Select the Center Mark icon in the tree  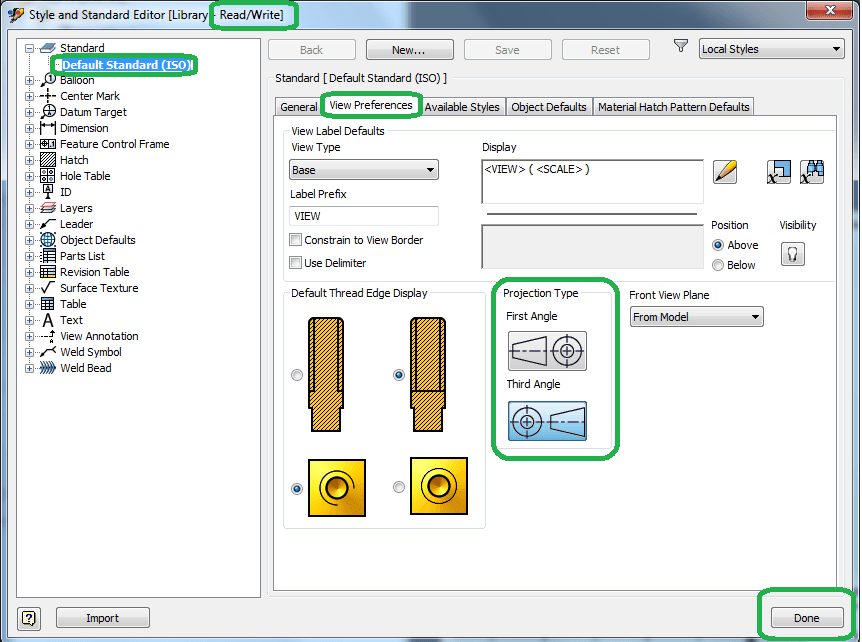[x=46, y=96]
